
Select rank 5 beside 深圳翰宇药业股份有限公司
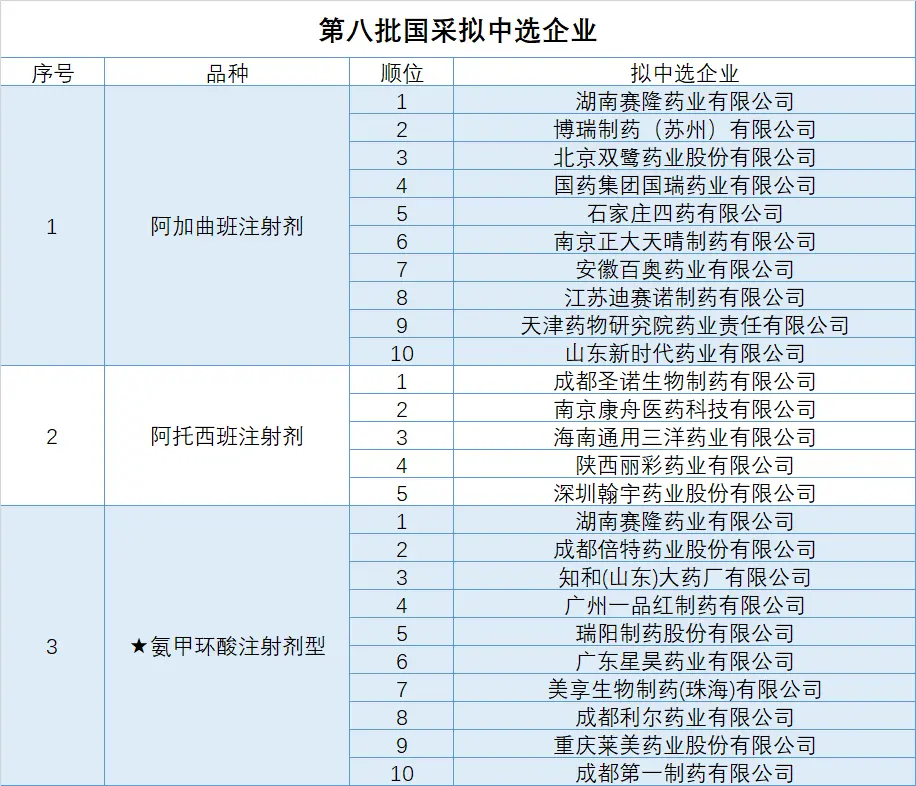pyautogui.click(x=401, y=494)
